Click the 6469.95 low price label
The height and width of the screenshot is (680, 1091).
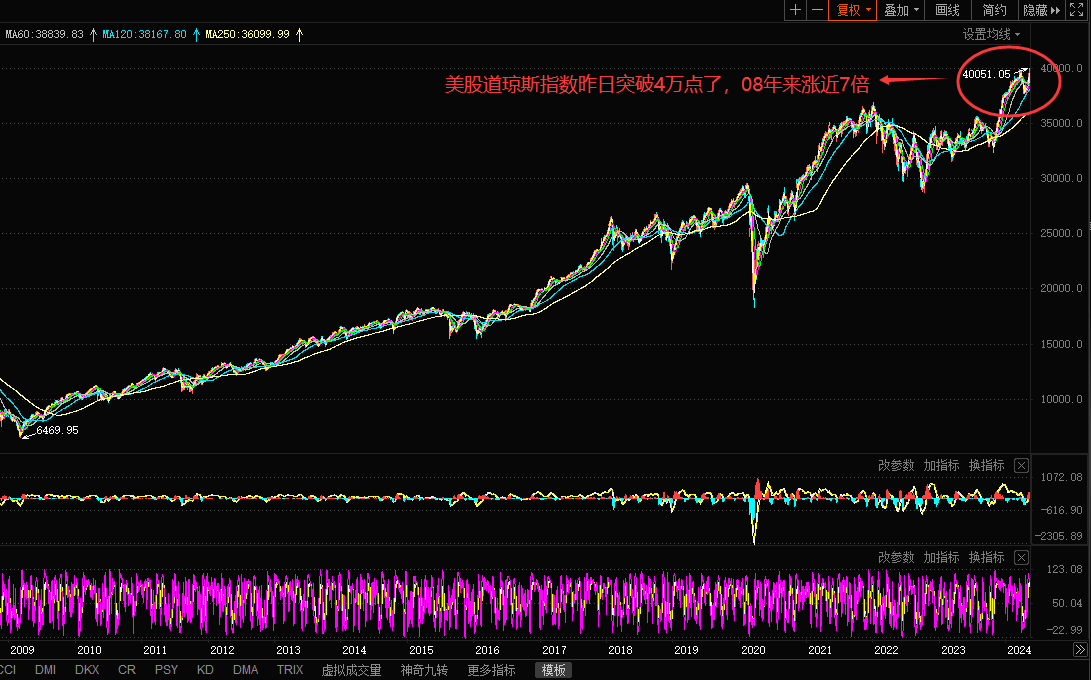click(58, 431)
